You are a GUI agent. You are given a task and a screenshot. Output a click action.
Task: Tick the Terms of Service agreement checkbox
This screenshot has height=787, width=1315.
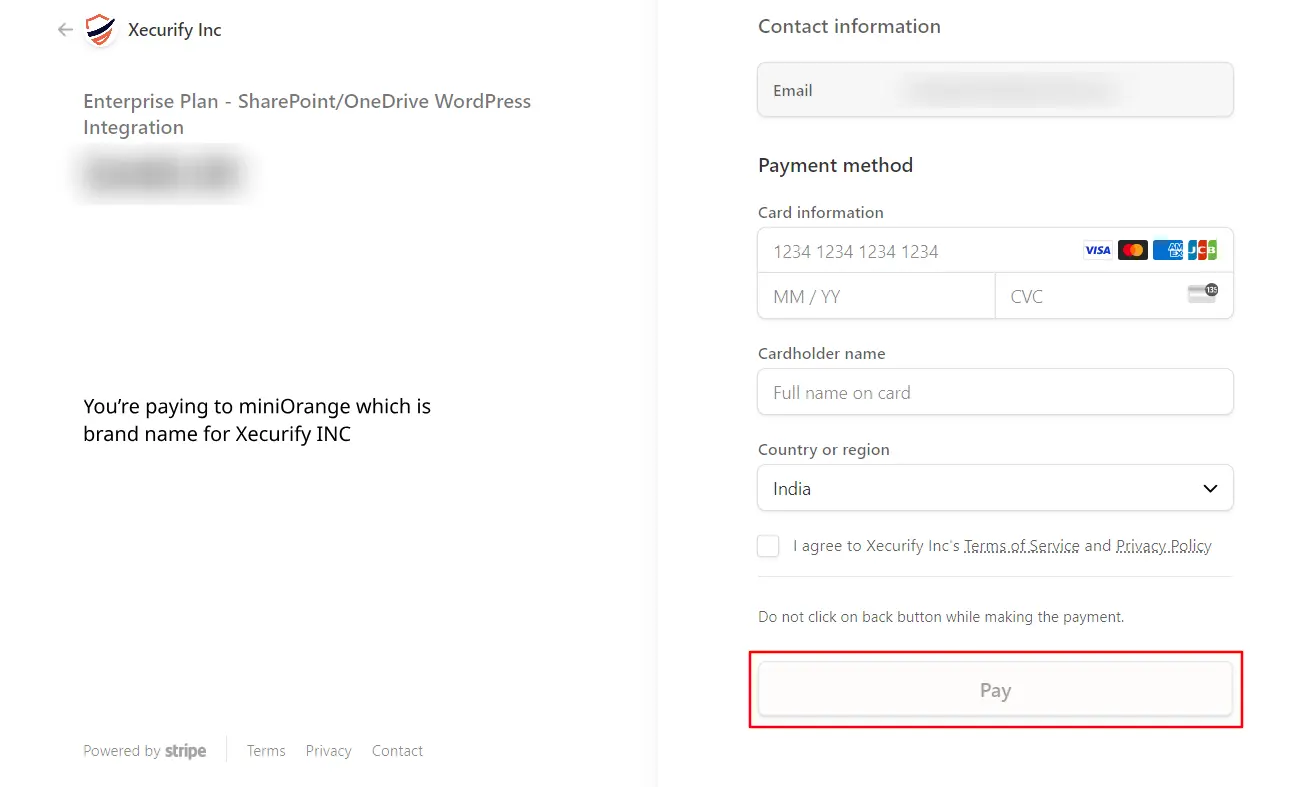(x=768, y=546)
